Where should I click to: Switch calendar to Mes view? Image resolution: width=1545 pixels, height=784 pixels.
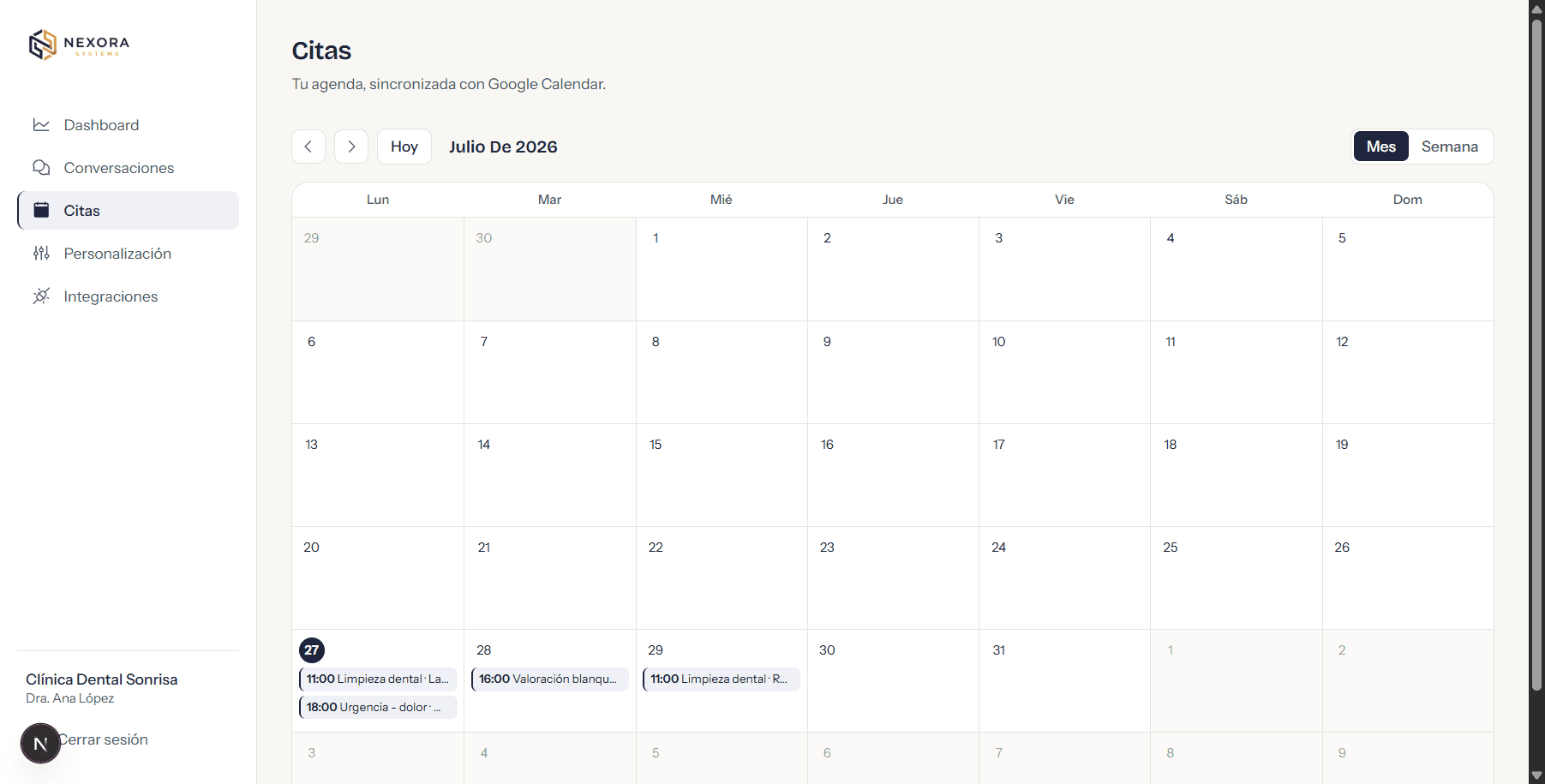tap(1381, 147)
